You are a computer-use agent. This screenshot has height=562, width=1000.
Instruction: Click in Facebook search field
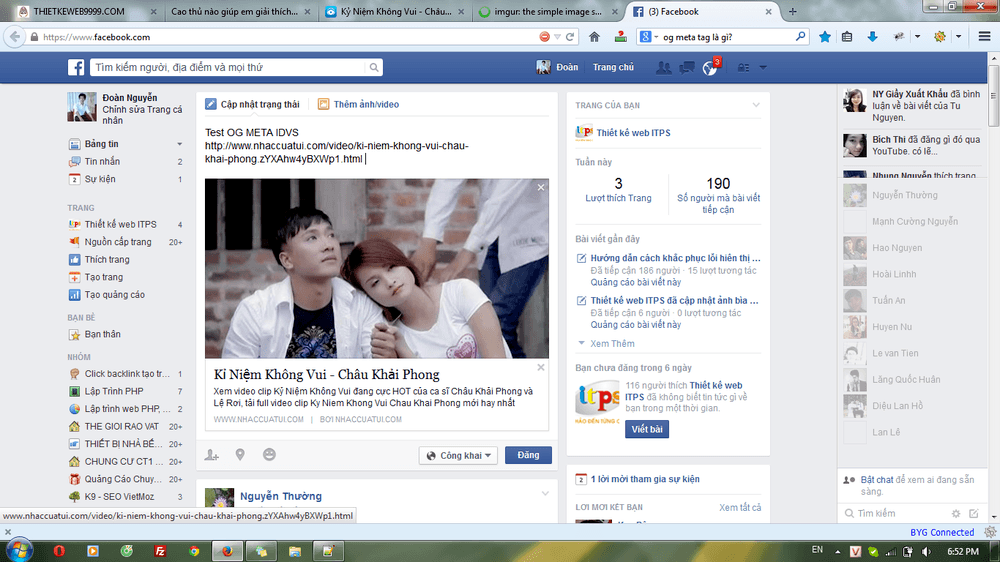[x=228, y=67]
